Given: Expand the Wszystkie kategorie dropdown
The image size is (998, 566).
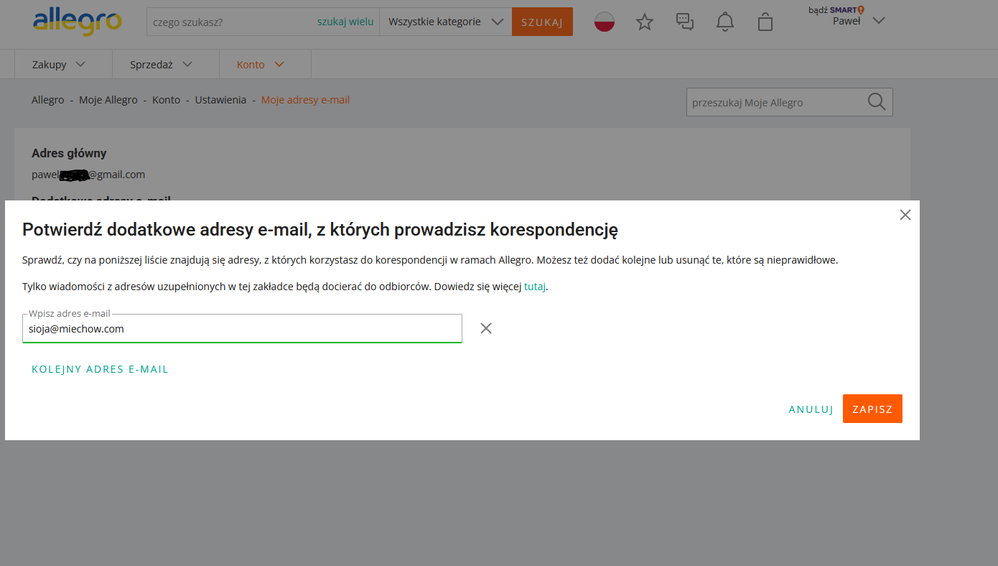Looking at the screenshot, I should coord(445,22).
